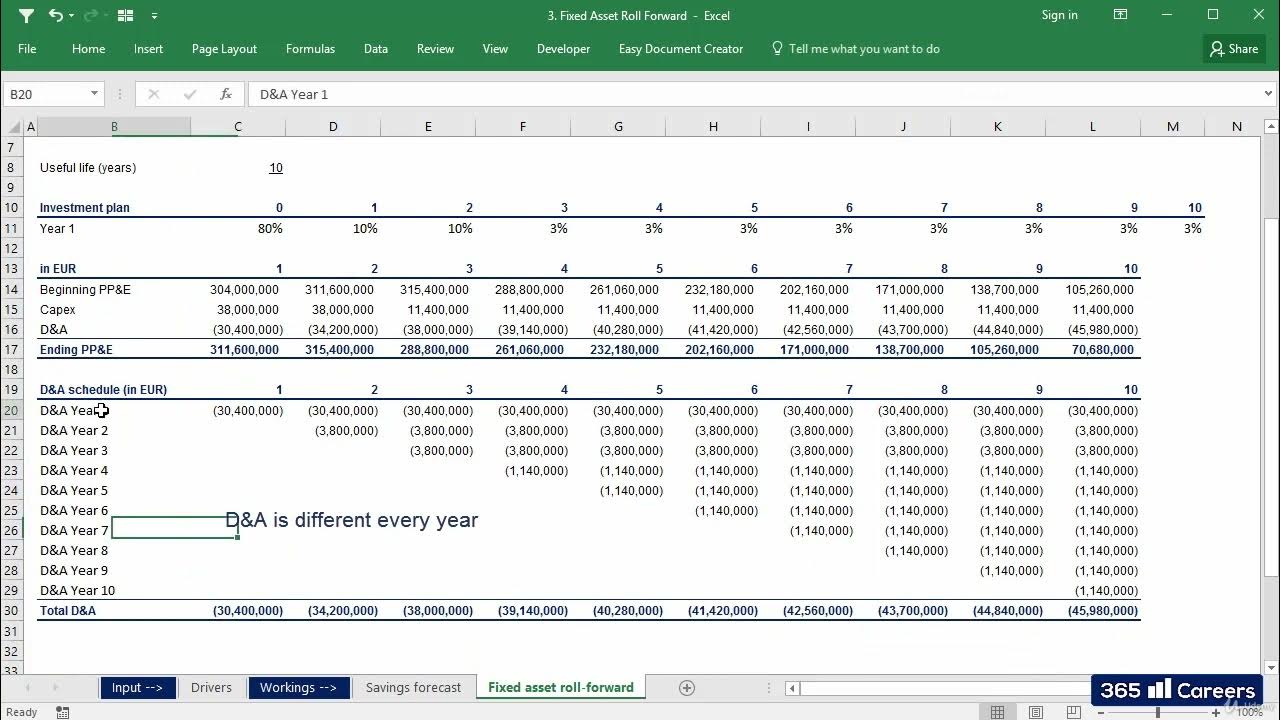Click the Share button
1280x720 pixels.
pyautogui.click(x=1234, y=49)
